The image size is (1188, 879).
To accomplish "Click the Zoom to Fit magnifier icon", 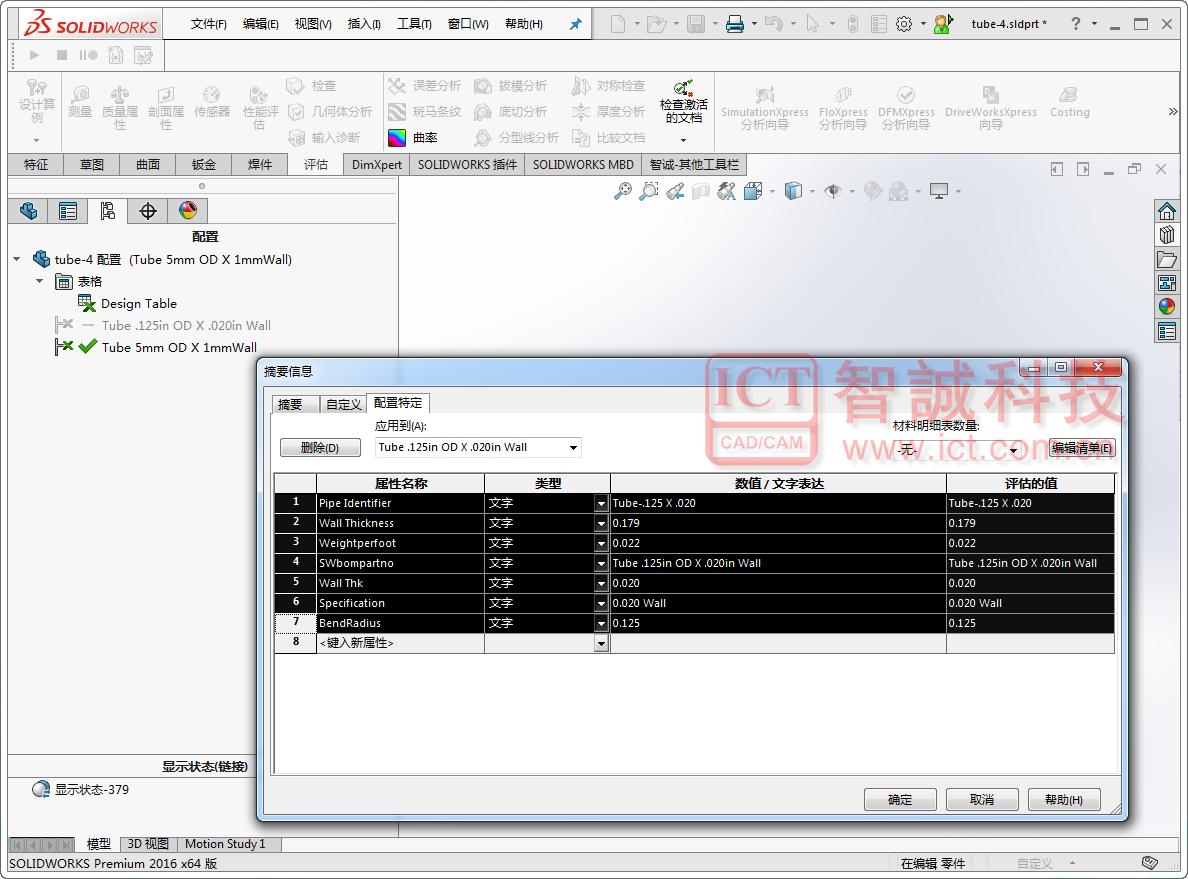I will 623,191.
